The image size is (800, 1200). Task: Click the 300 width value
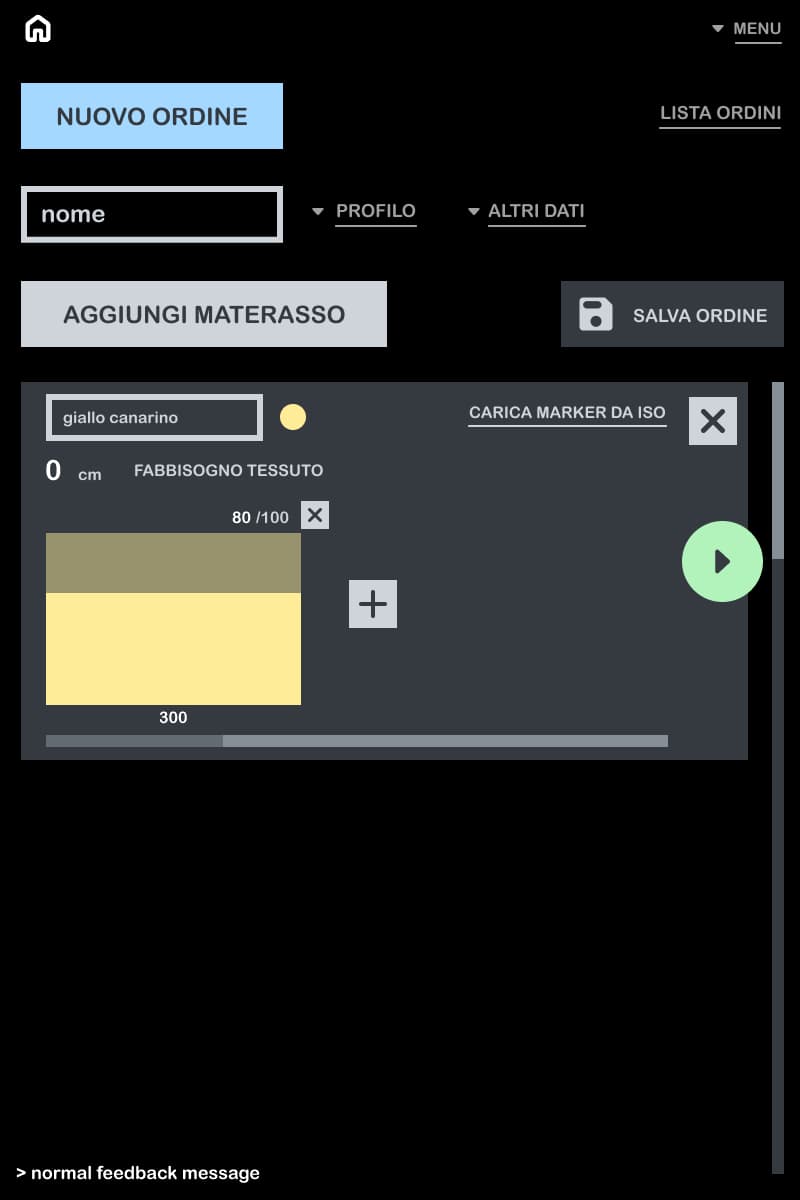(173, 717)
